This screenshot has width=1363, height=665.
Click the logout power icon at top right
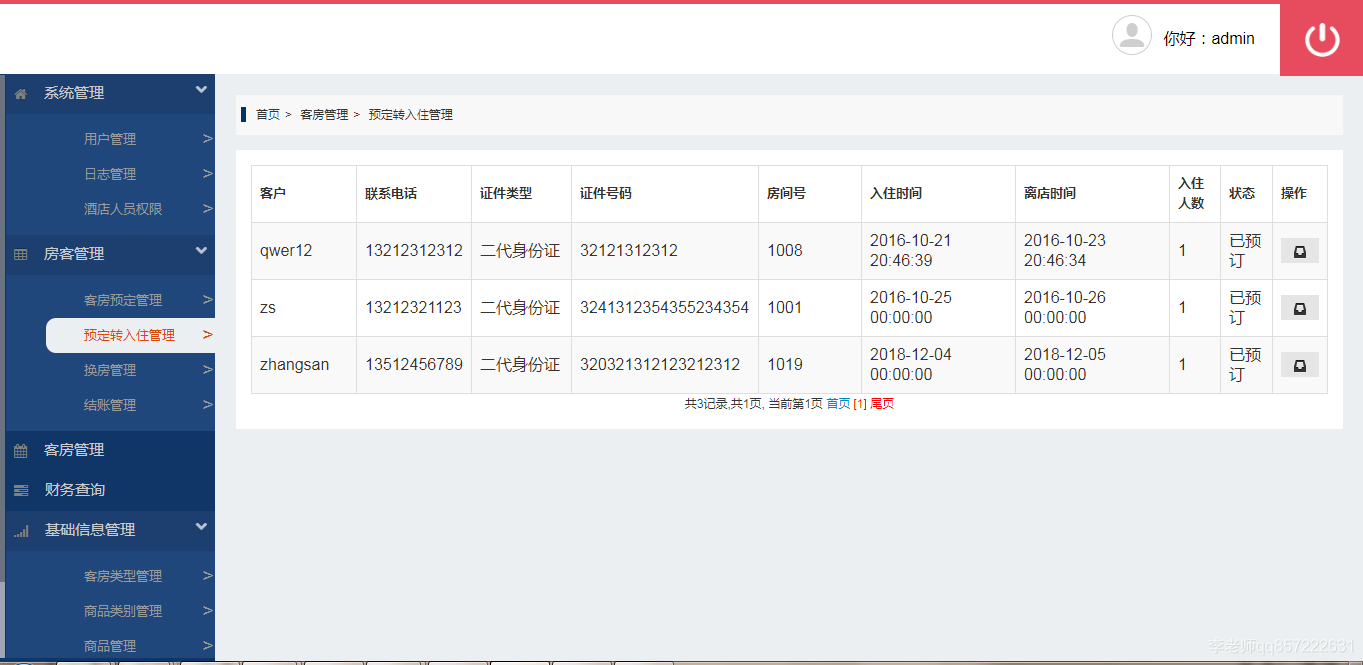(x=1320, y=38)
